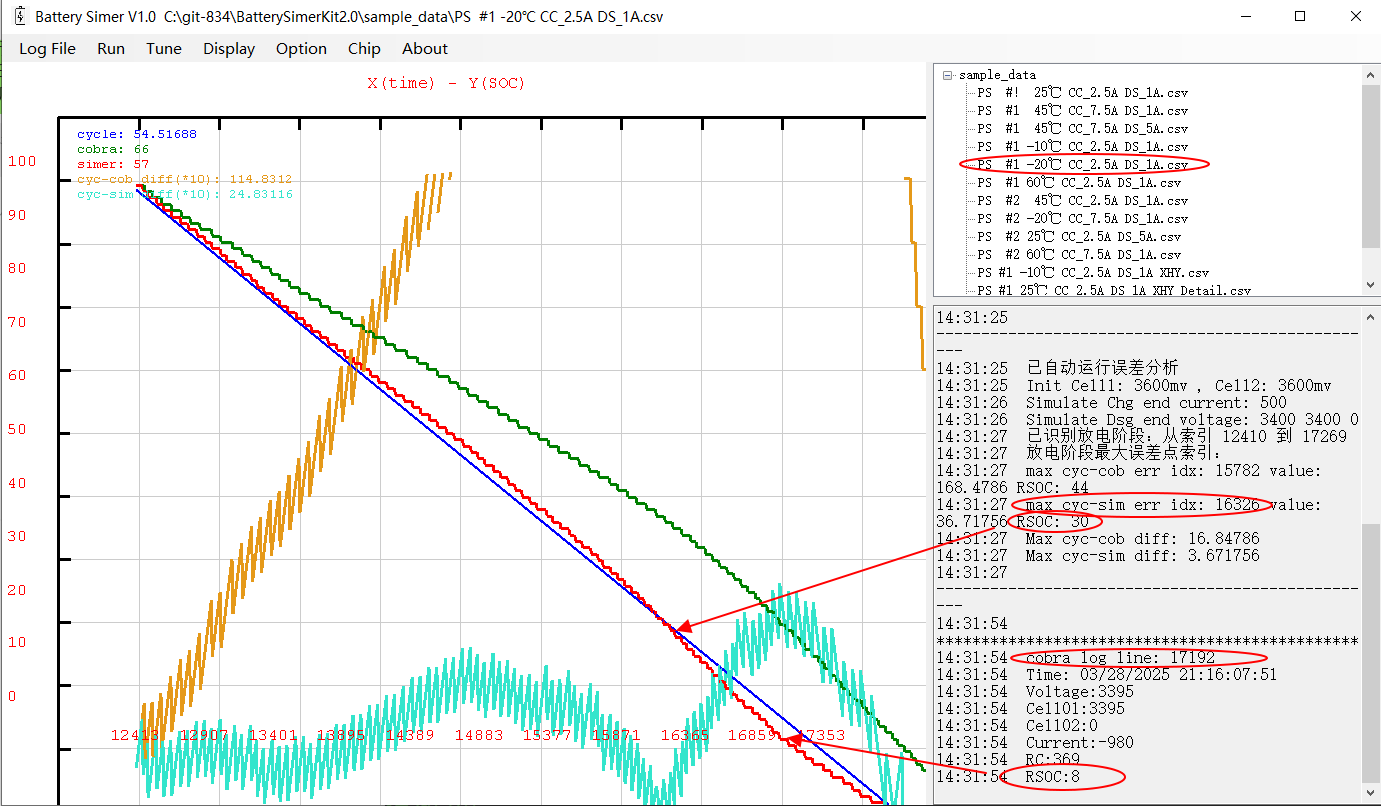Screen dimensions: 1381x806
Task: Open the Chip menu
Action: [x=364, y=48]
